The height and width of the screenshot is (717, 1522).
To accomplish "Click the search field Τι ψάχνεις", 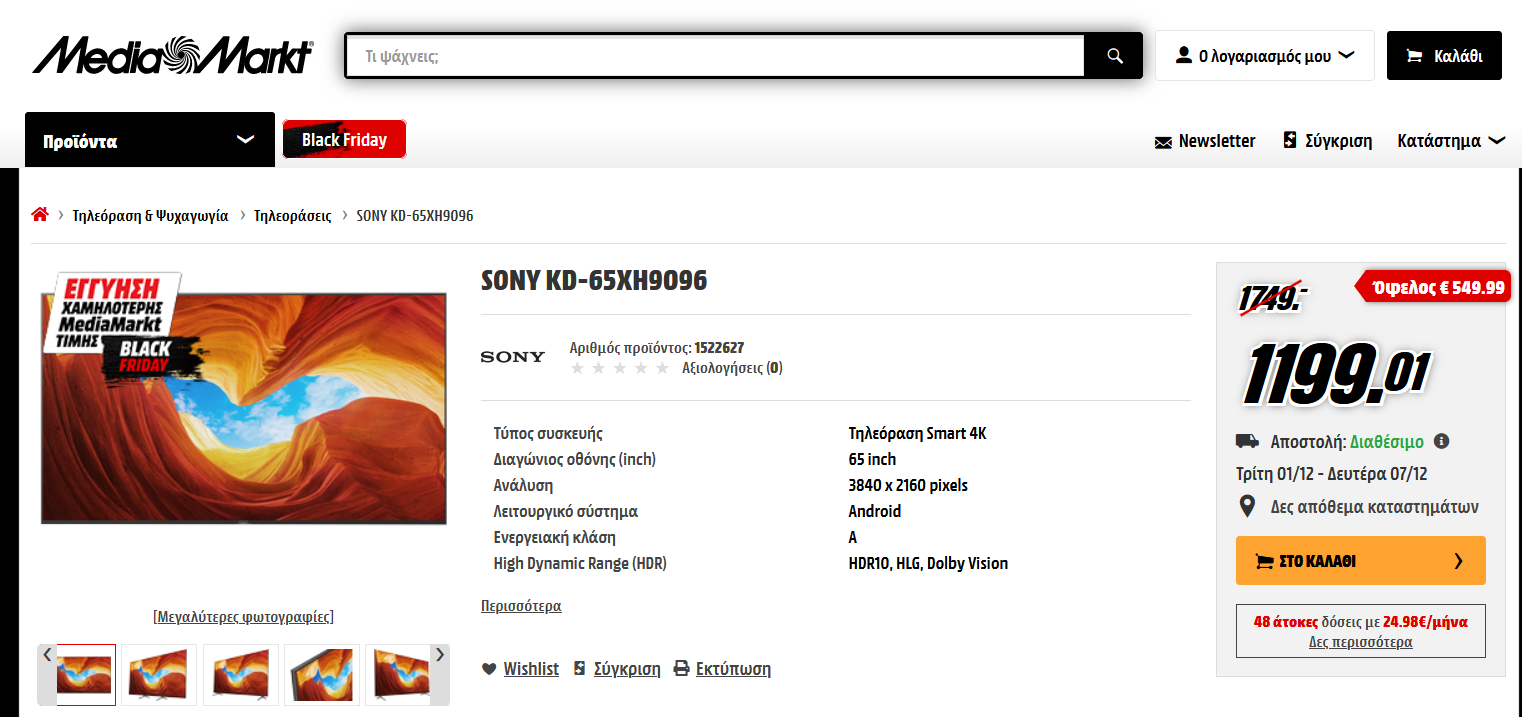I will (x=715, y=56).
